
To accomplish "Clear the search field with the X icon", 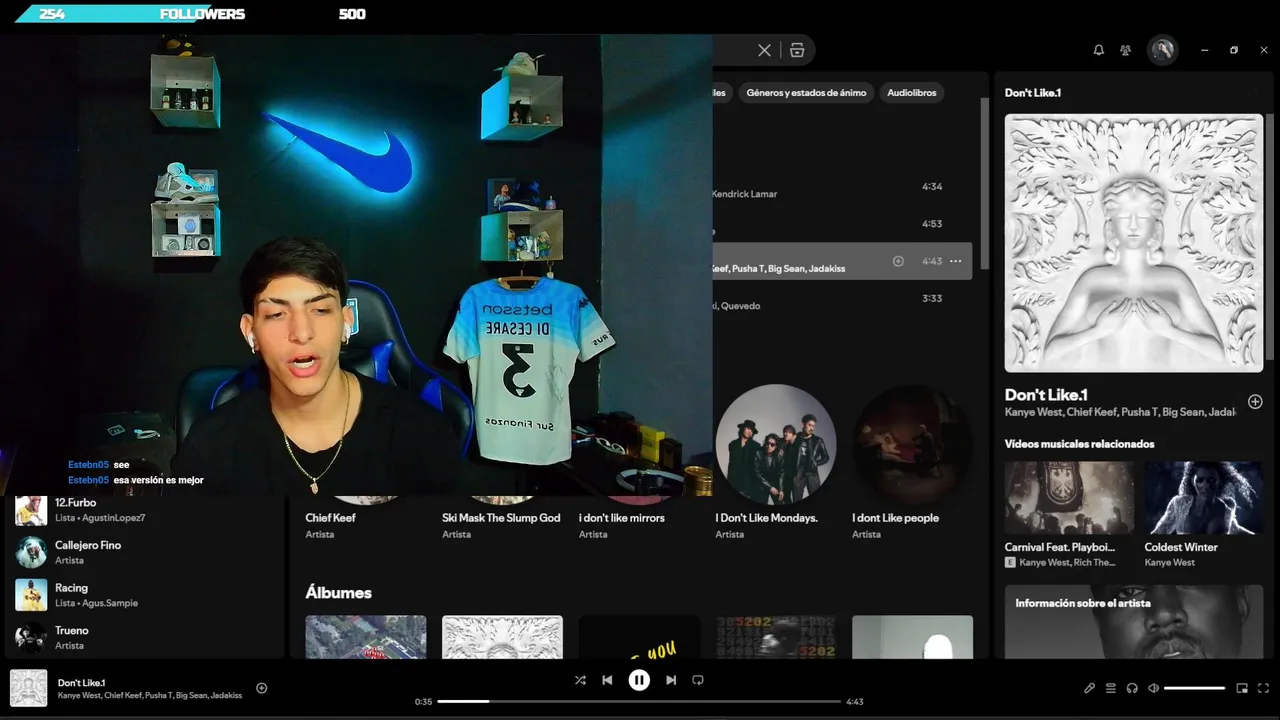I will coord(764,50).
